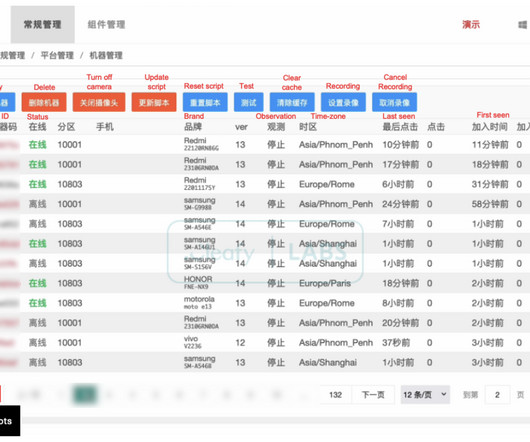
Task: Switch to the 常规管理 tab
Action: coord(43,24)
